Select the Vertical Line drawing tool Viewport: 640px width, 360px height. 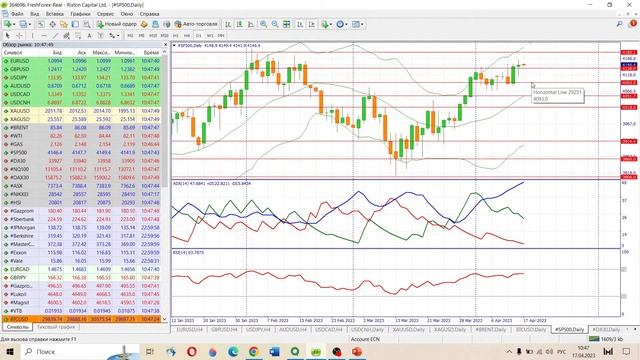point(33,36)
